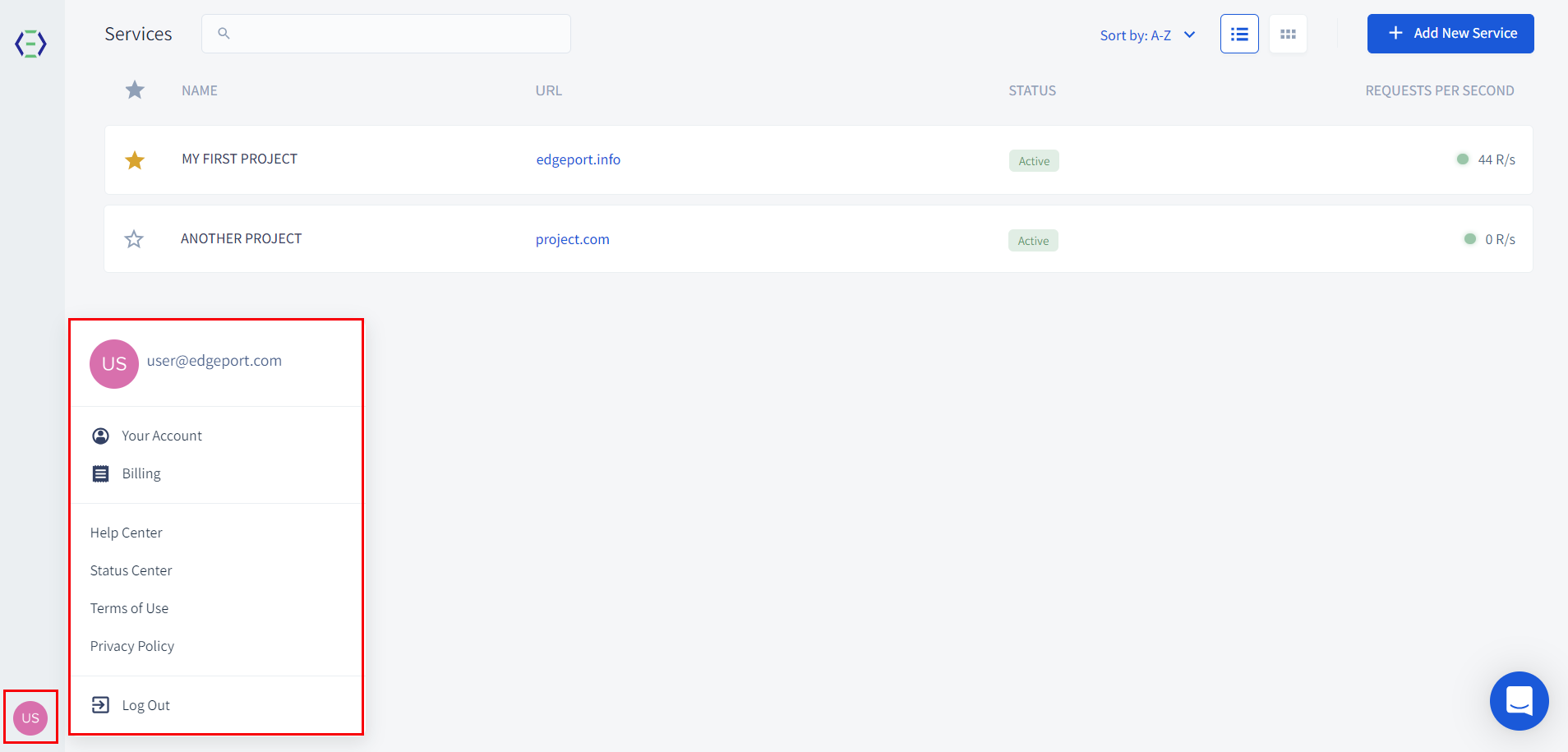1568x752 pixels.
Task: Unfavorite MY FIRST PROJECT star
Action: click(x=135, y=160)
